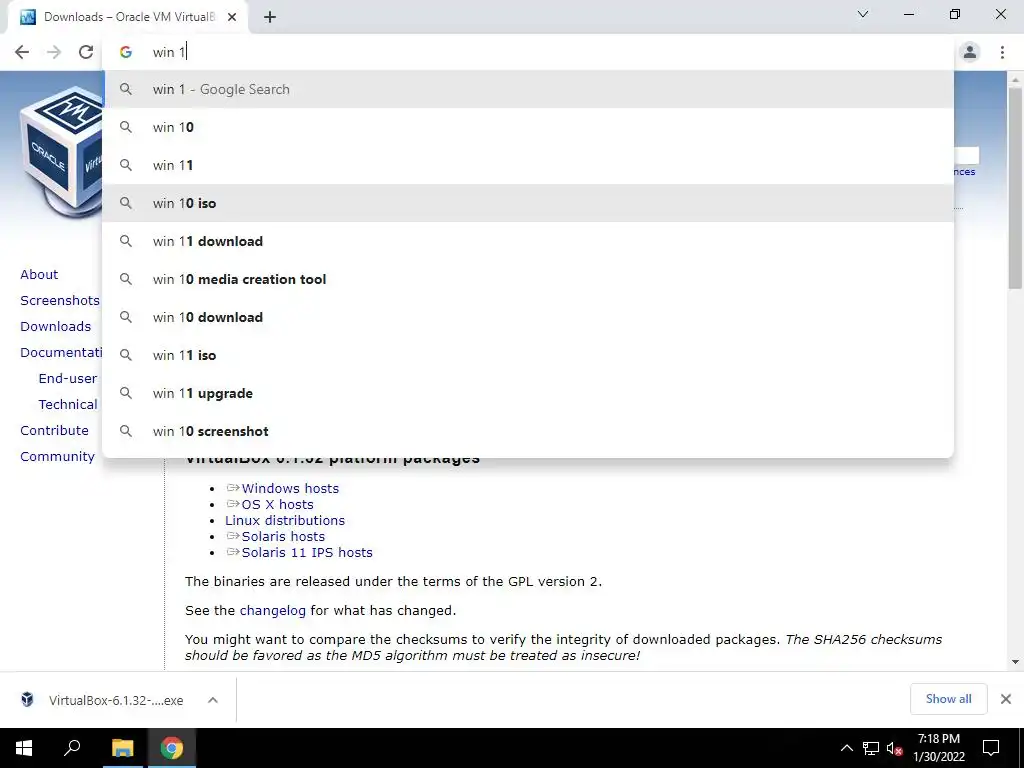Choose the 'win 11 iso' suggestion
Image resolution: width=1024 pixels, height=768 pixels.
coord(528,355)
